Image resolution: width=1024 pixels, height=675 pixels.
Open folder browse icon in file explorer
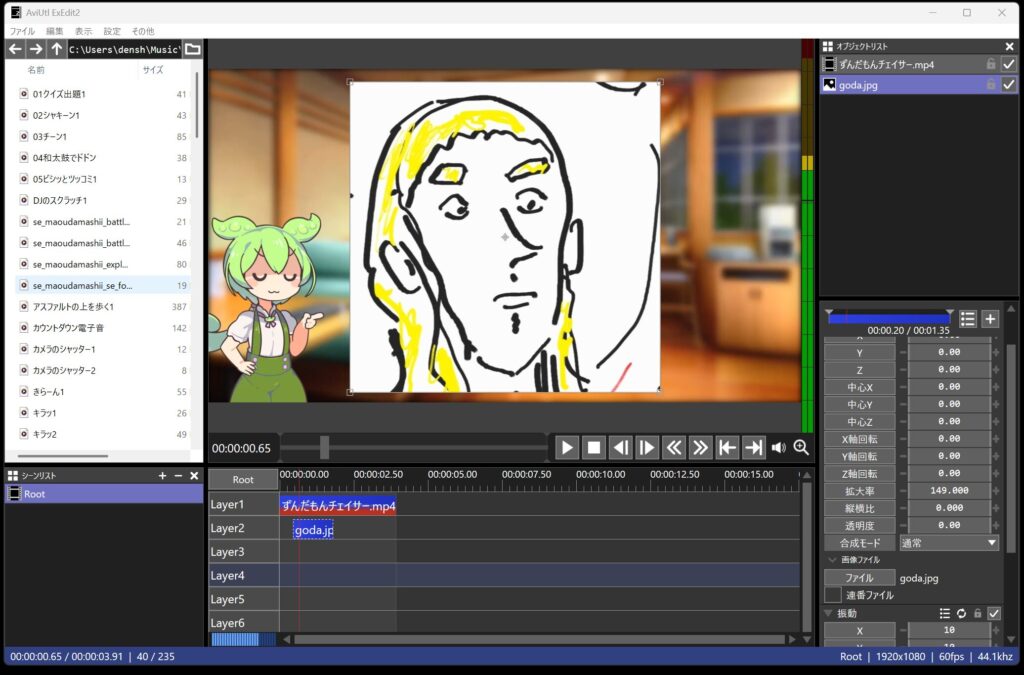(193, 49)
